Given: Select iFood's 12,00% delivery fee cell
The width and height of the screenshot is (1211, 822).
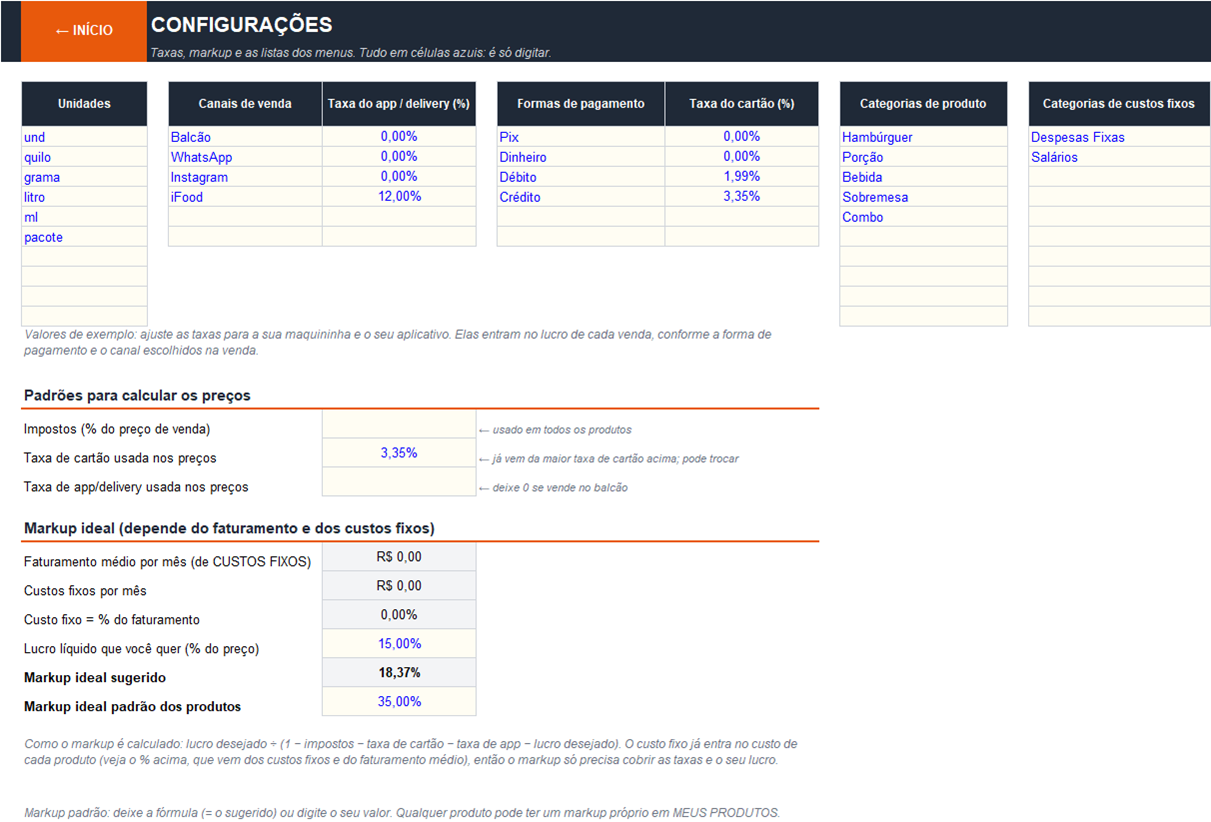Looking at the screenshot, I should tap(399, 197).
